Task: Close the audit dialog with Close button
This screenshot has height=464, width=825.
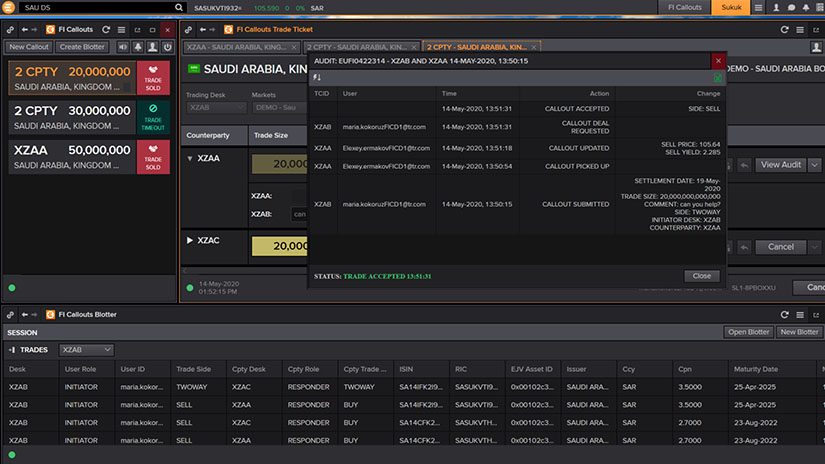Action: coord(702,276)
